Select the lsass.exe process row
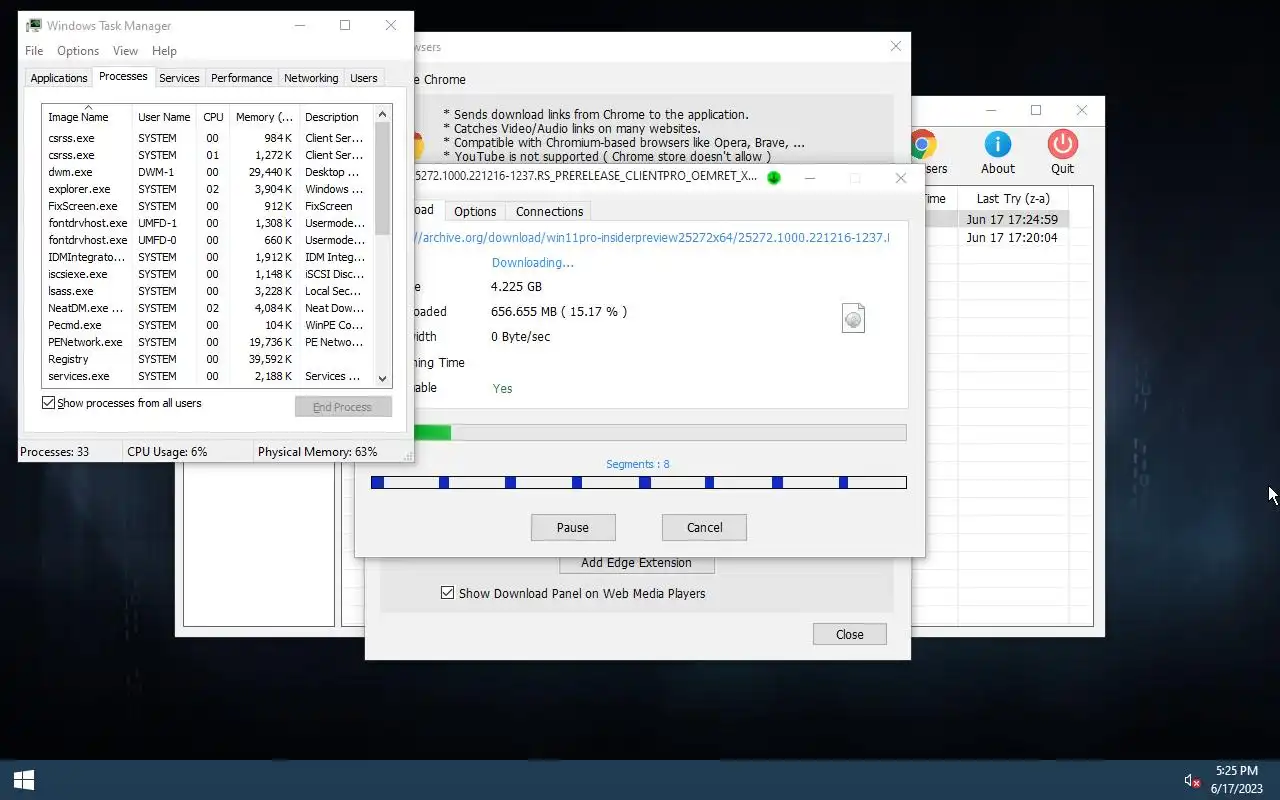The width and height of the screenshot is (1280, 800). click(x=209, y=291)
